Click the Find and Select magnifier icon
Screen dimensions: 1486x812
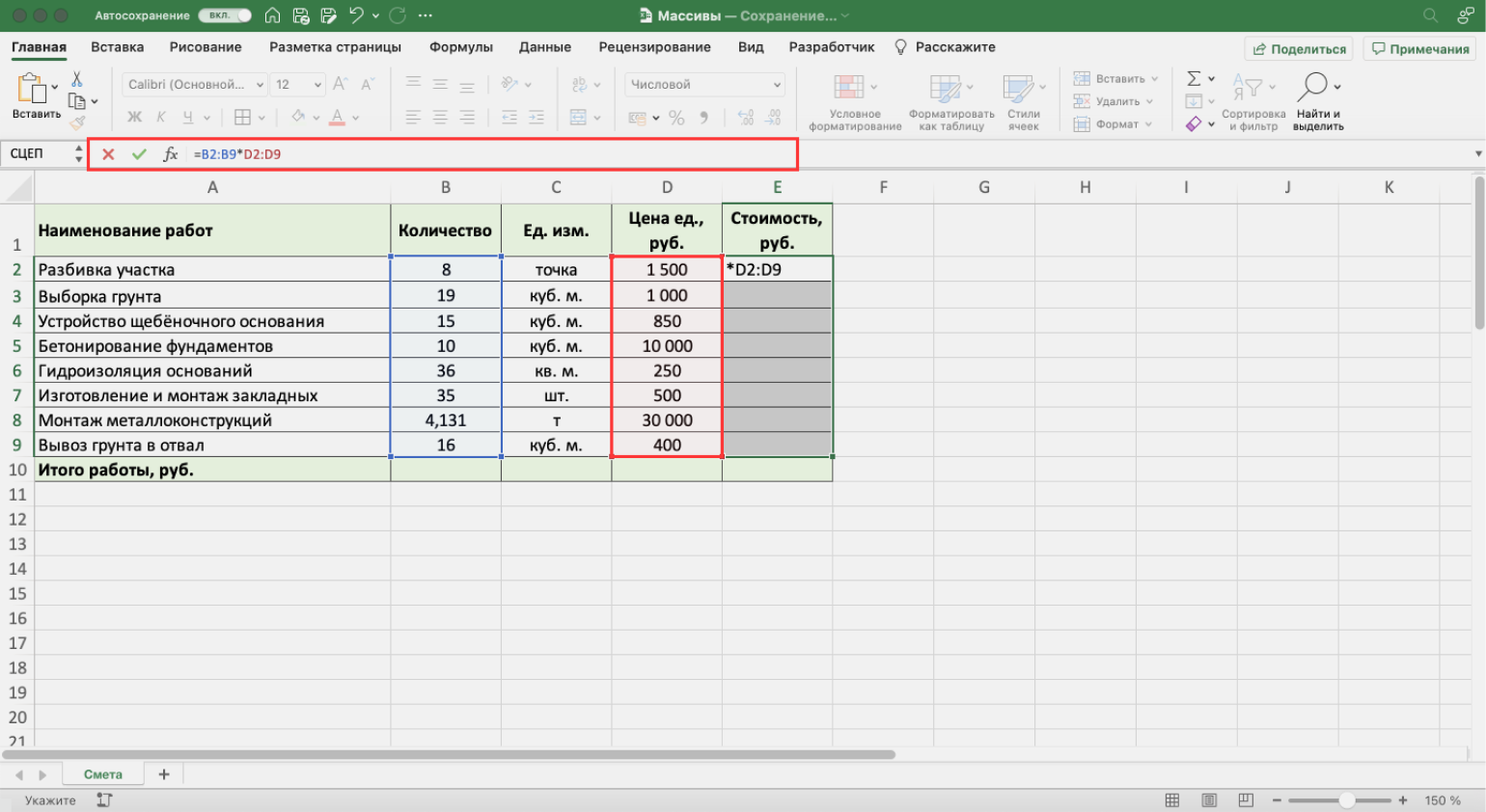click(x=1312, y=87)
